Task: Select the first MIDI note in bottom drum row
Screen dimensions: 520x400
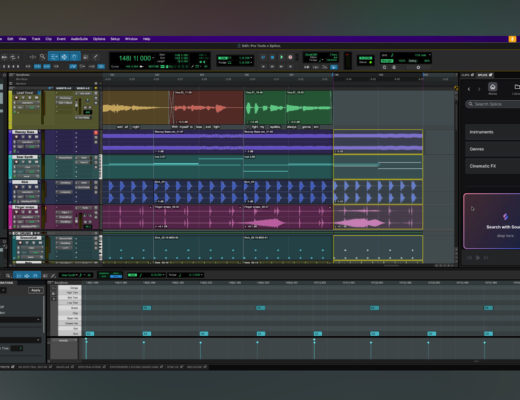Action: point(90,334)
